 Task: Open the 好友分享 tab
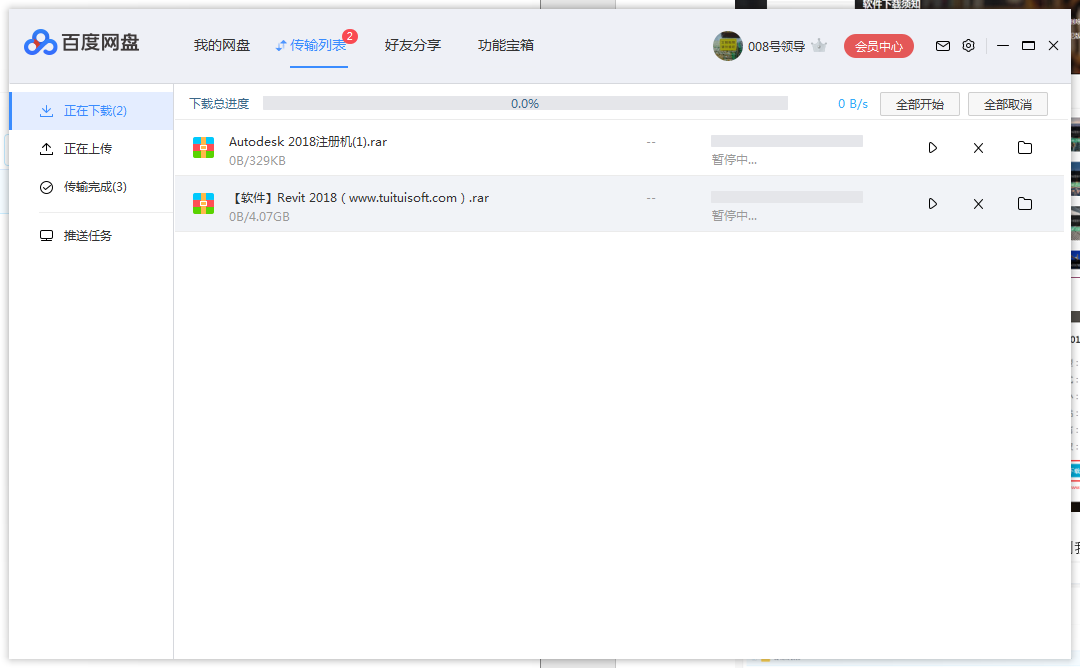point(413,45)
